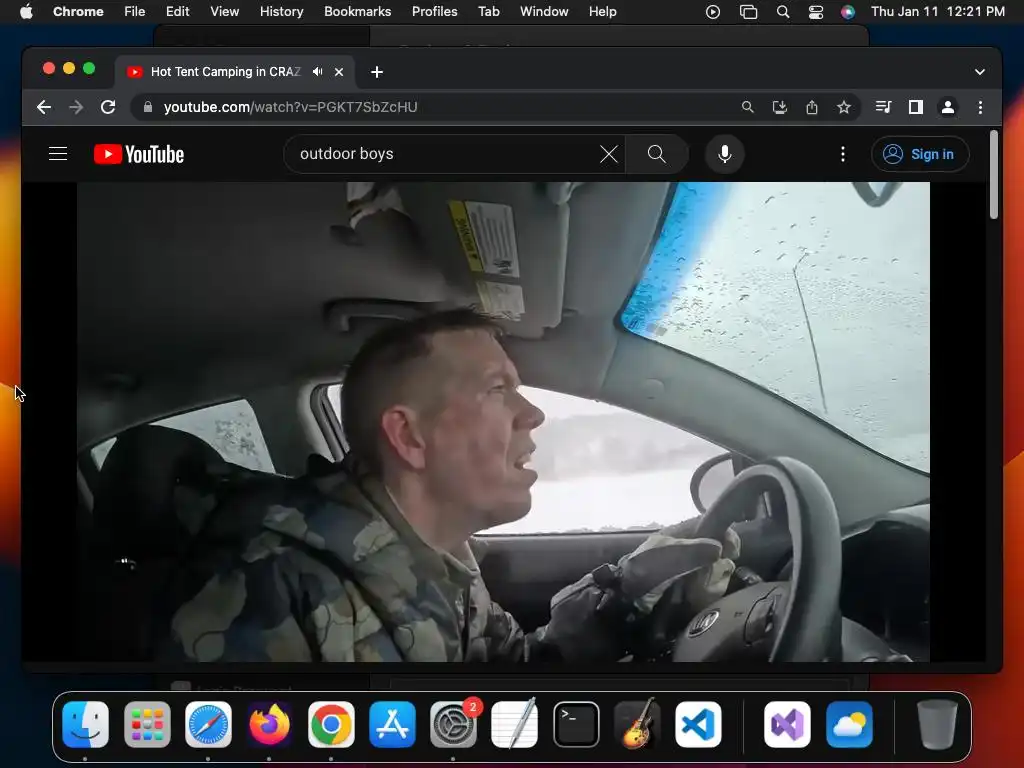Select the Hot Tent Camping tab
Image resolution: width=1024 pixels, height=768 pixels.
point(225,72)
